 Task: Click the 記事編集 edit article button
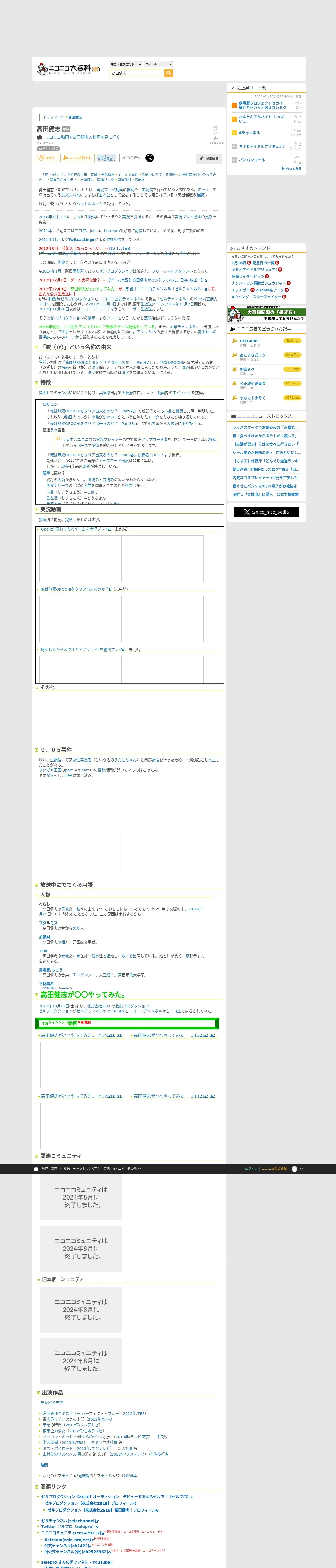(x=209, y=159)
